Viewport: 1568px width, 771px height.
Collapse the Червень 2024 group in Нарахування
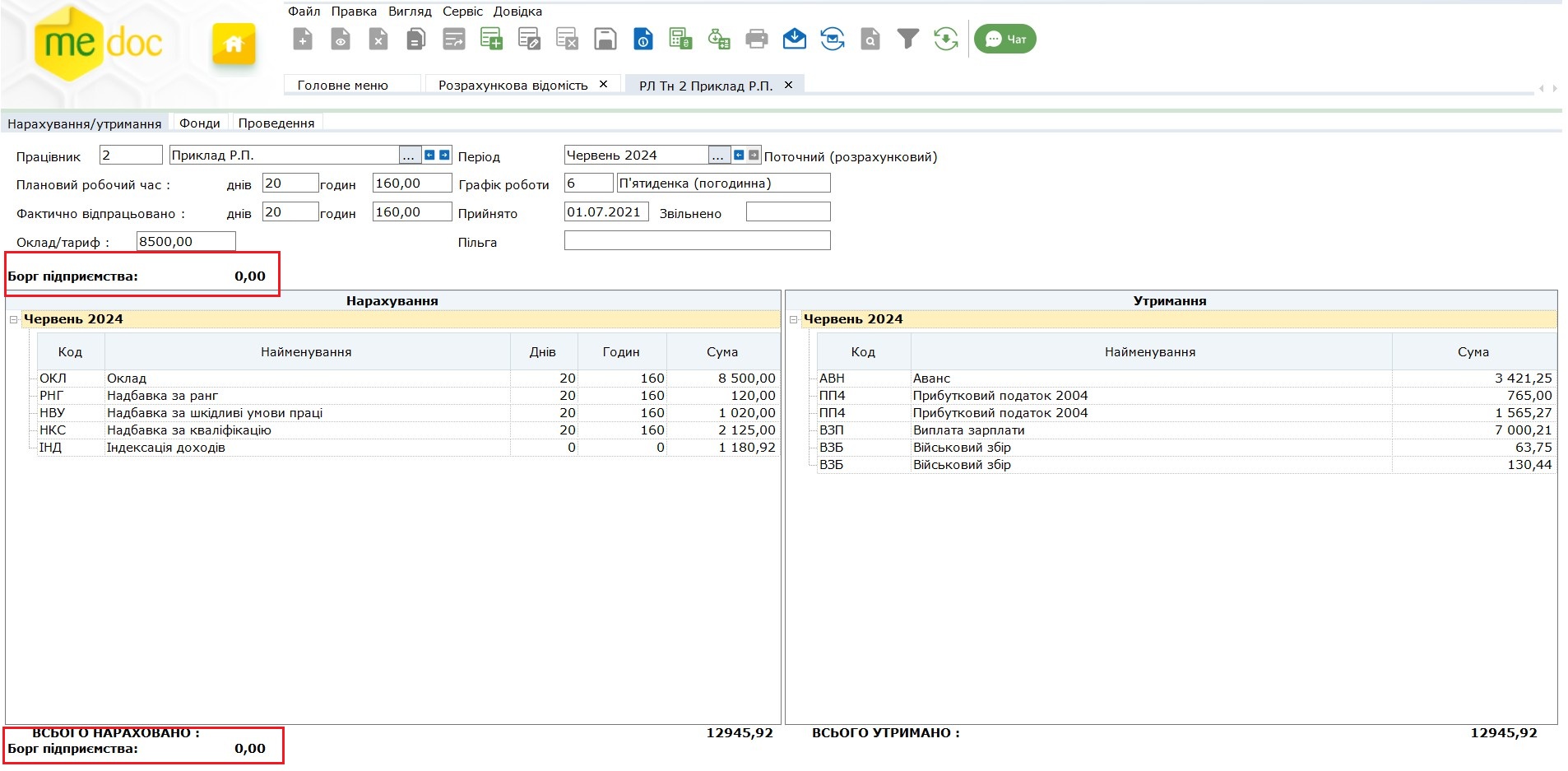point(13,319)
